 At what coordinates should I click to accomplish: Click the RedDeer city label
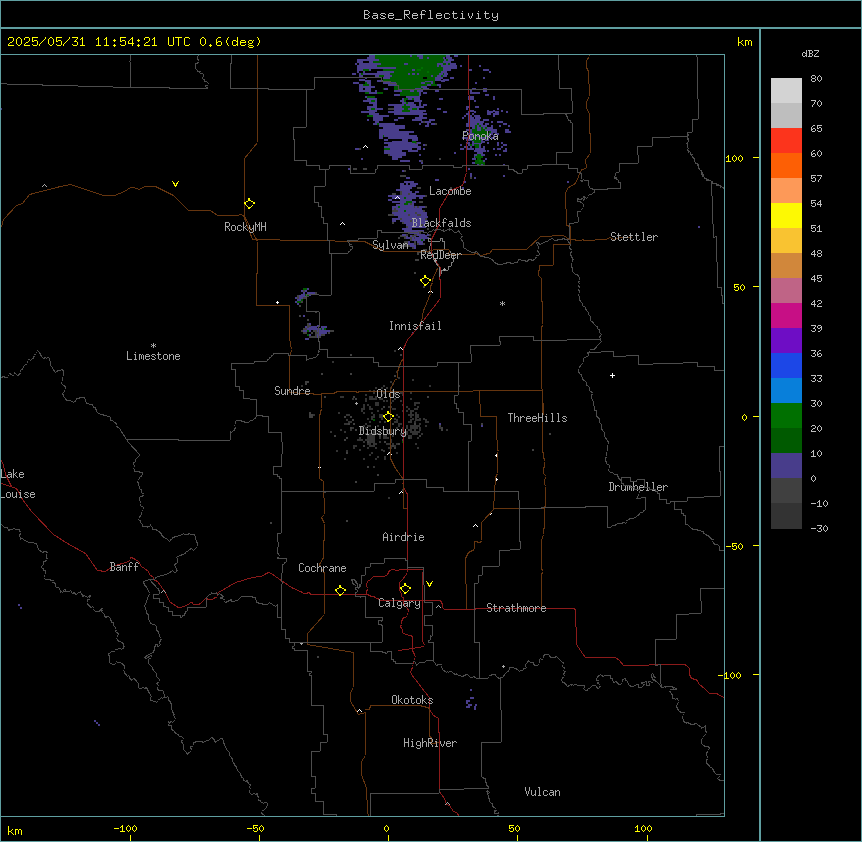(440, 255)
